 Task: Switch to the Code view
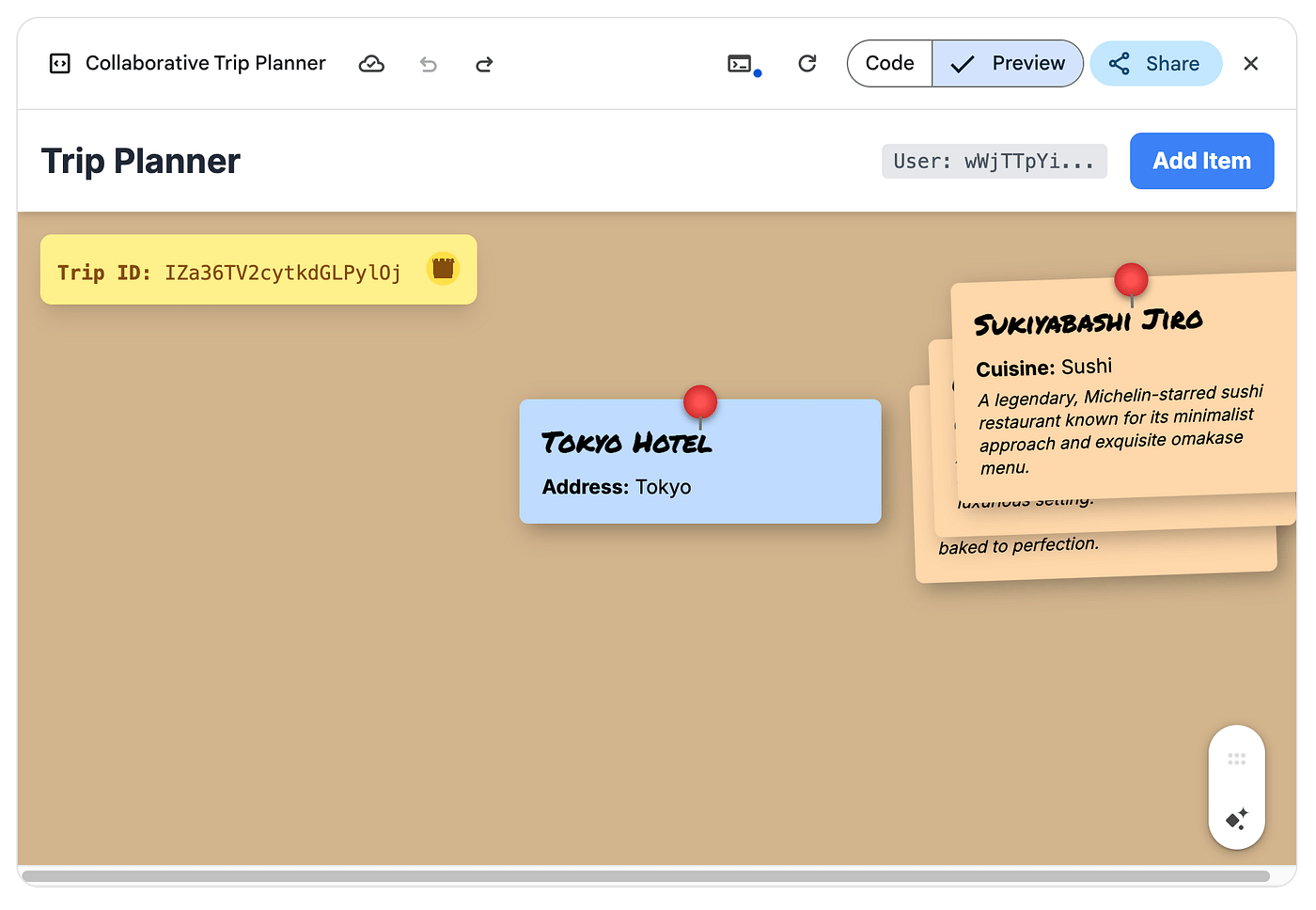(x=889, y=64)
